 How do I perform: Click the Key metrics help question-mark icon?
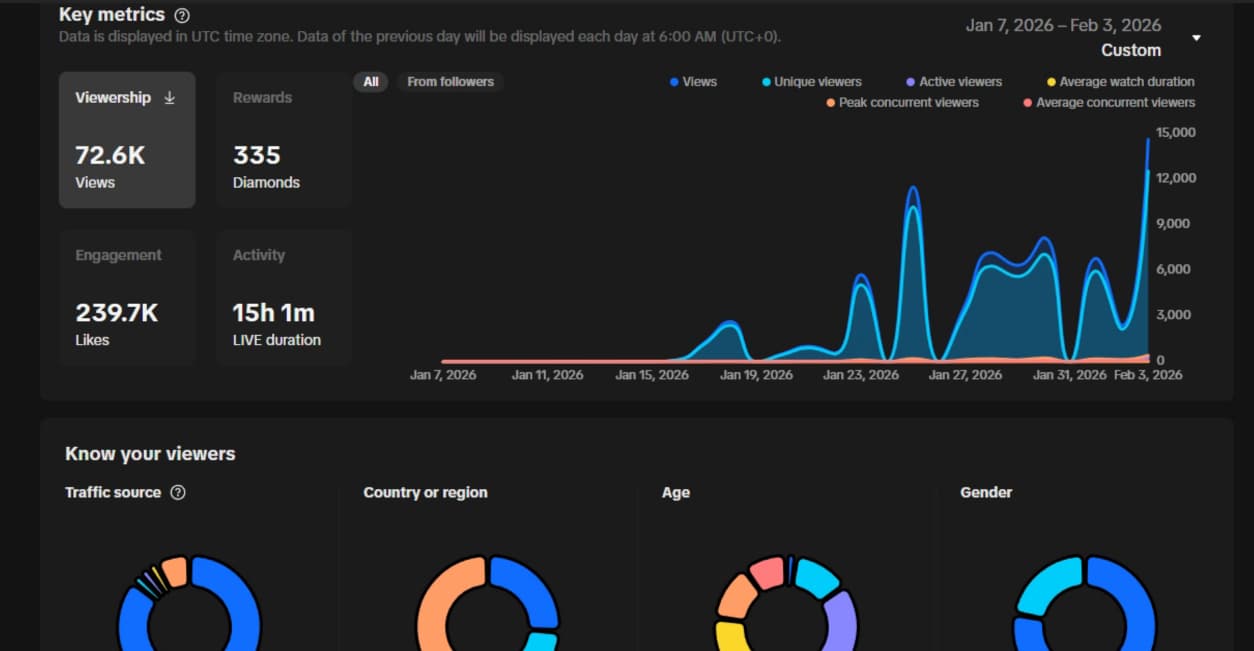(x=182, y=16)
